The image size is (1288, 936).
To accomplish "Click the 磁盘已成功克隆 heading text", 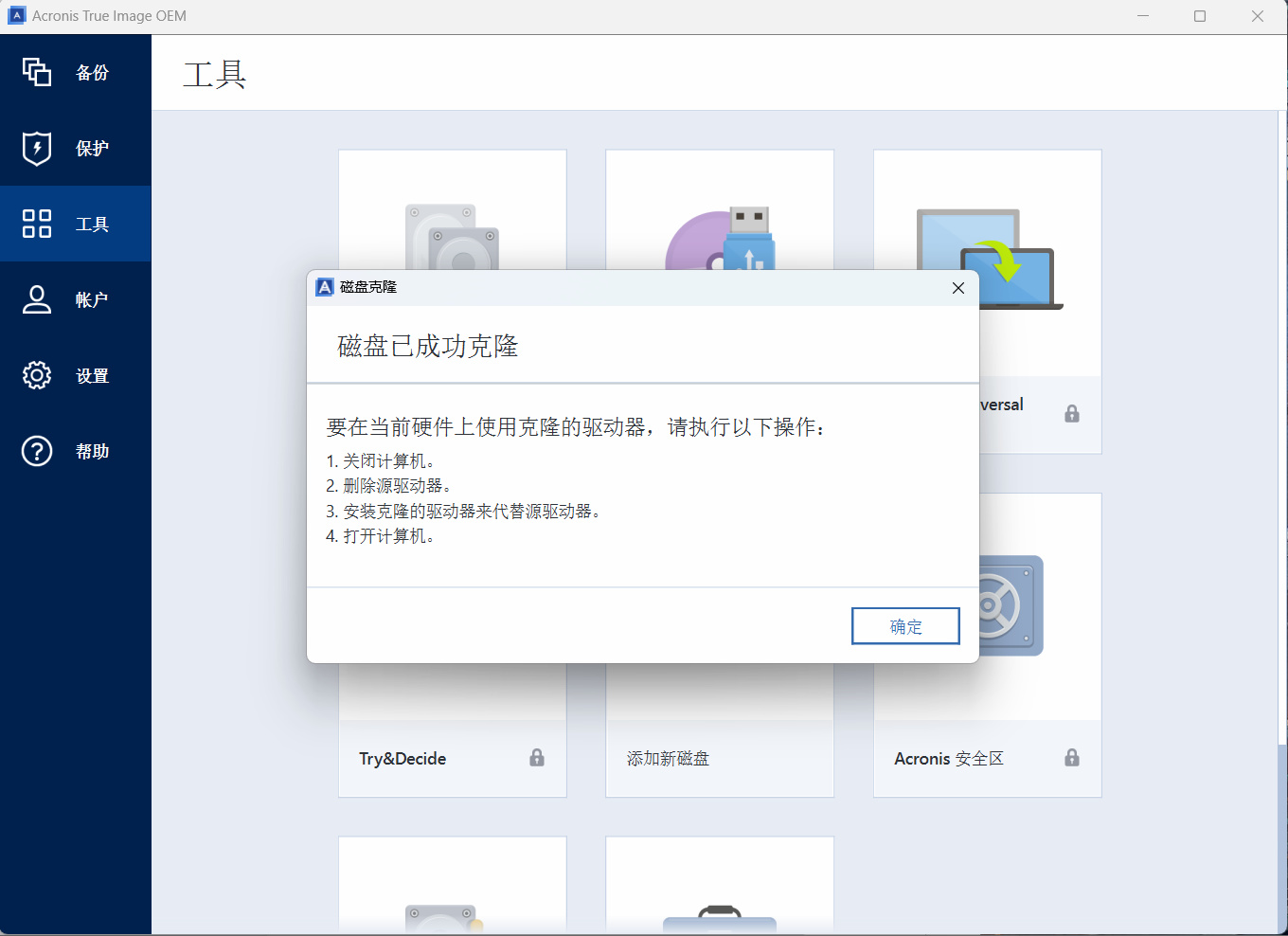I will point(428,347).
